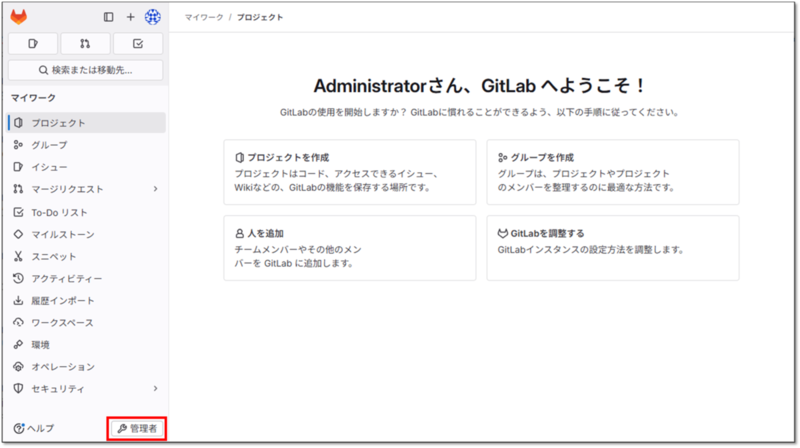Click the プロジェクト sidebar icon
The width and height of the screenshot is (800, 448).
pos(18,123)
